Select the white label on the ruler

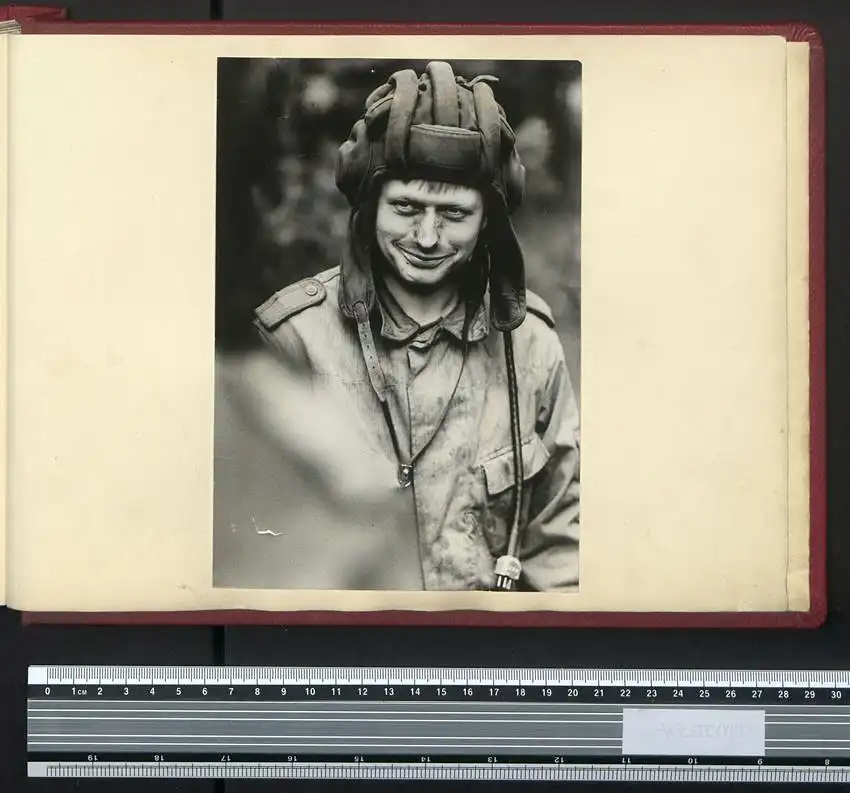[x=695, y=725]
